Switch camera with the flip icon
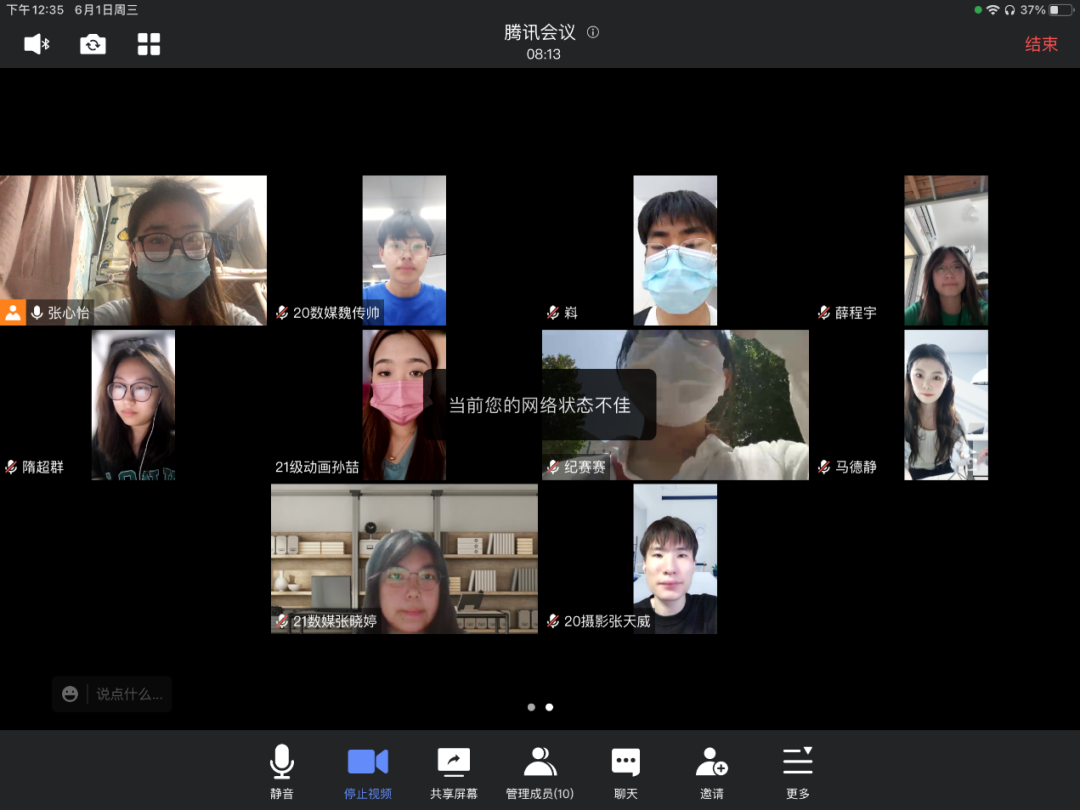 tap(93, 44)
